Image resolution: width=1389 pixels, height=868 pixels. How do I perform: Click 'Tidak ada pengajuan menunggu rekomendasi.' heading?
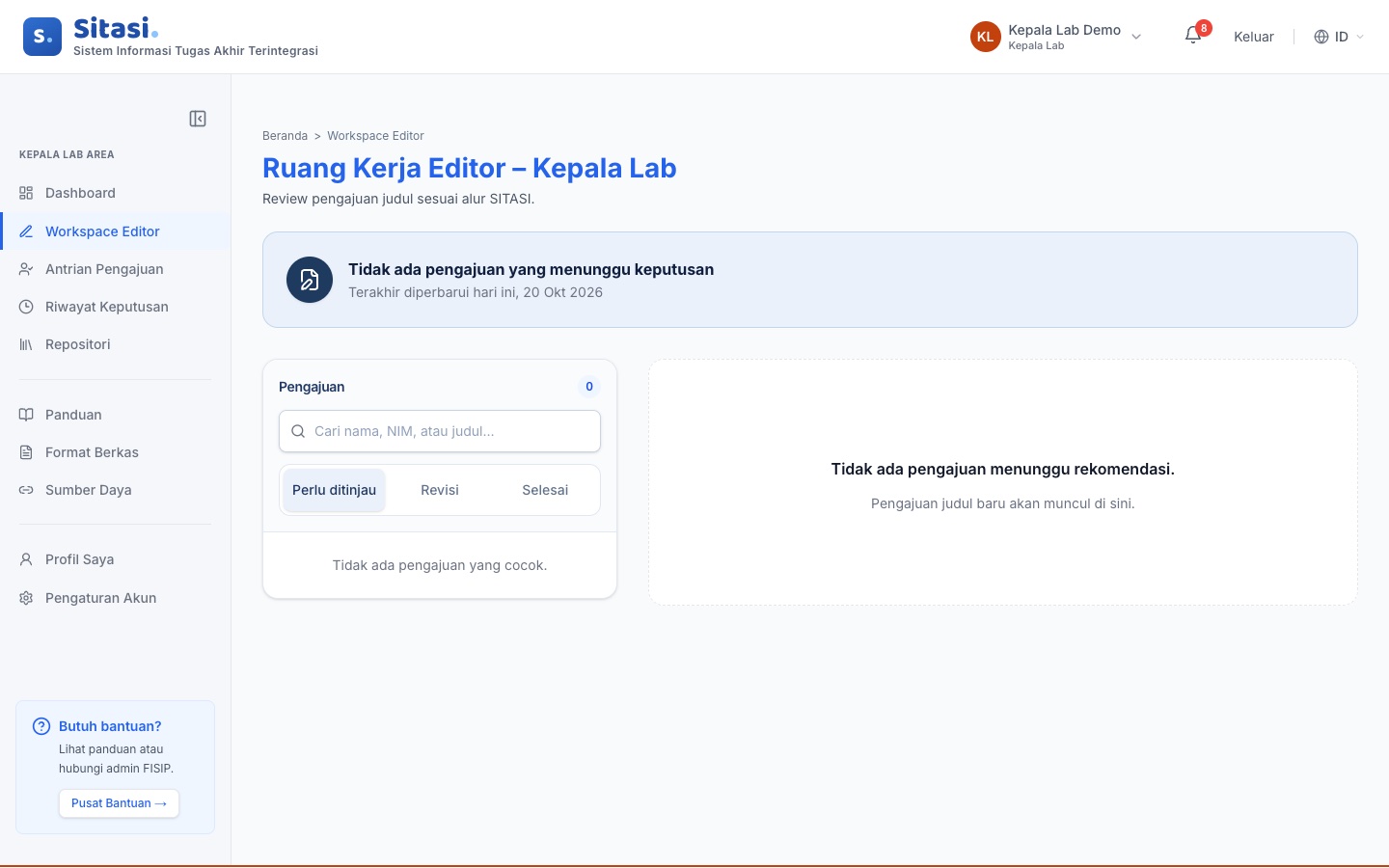click(x=1003, y=469)
